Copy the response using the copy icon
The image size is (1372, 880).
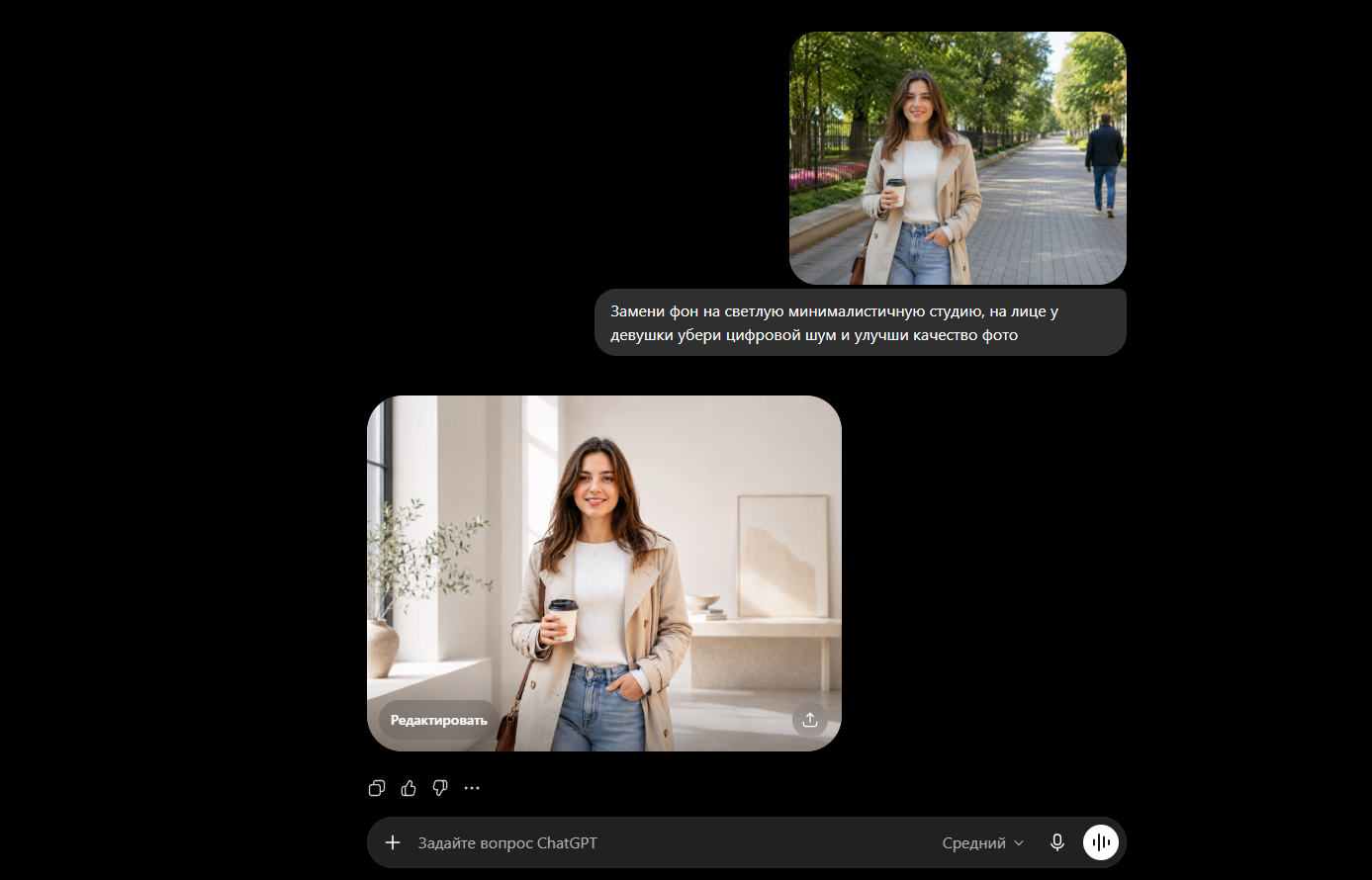377,788
